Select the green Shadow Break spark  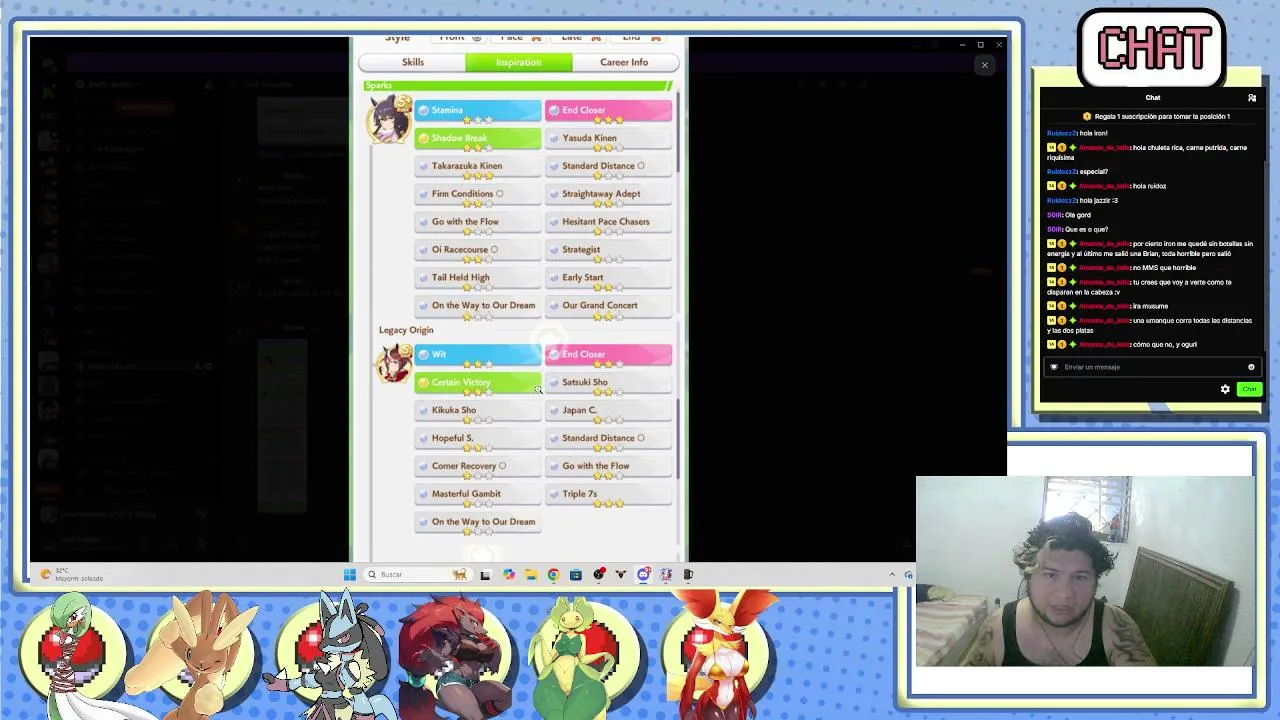[x=478, y=139]
